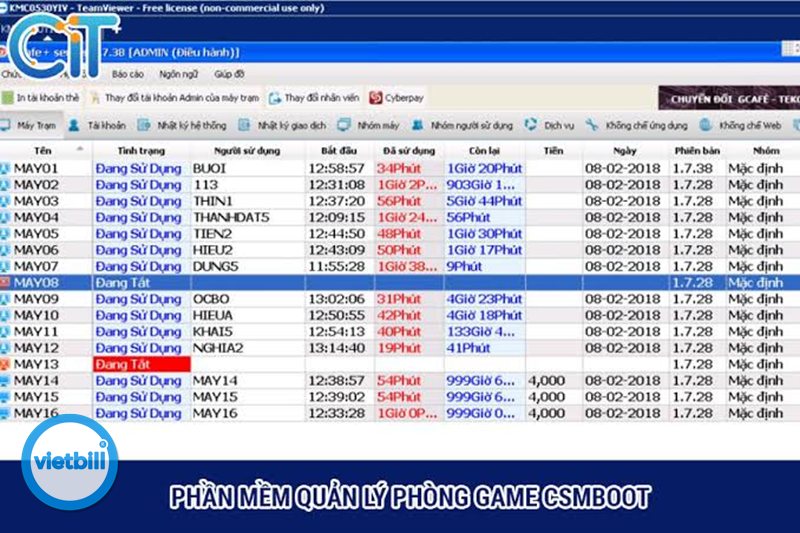The width and height of the screenshot is (800, 533).
Task: Sort by the Đã sử dụng column header
Action: (x=409, y=150)
